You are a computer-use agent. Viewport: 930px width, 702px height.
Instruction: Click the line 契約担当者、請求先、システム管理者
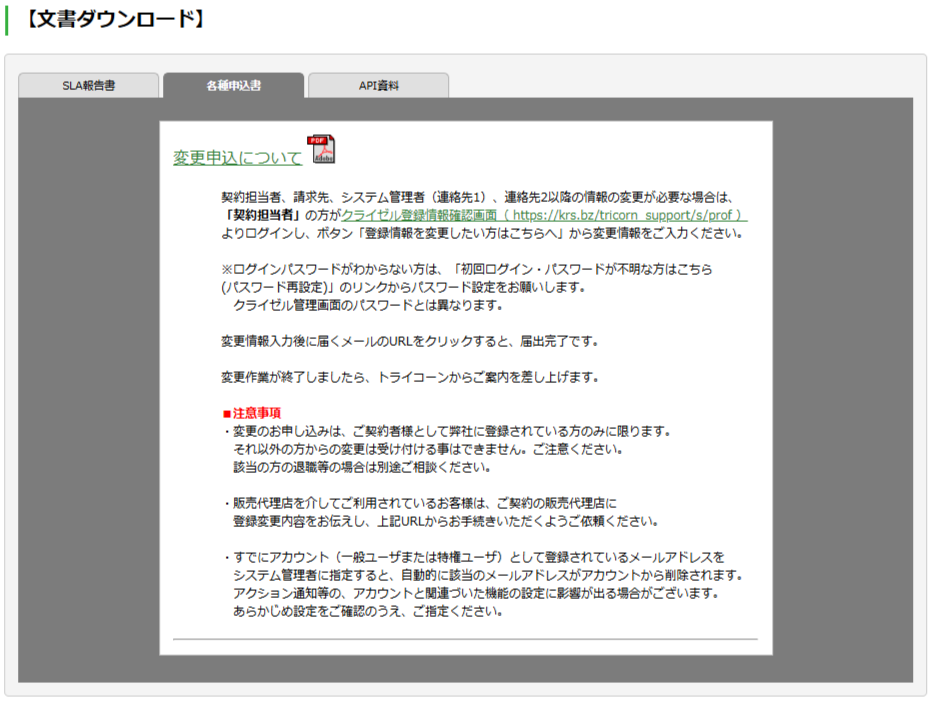click(x=477, y=197)
